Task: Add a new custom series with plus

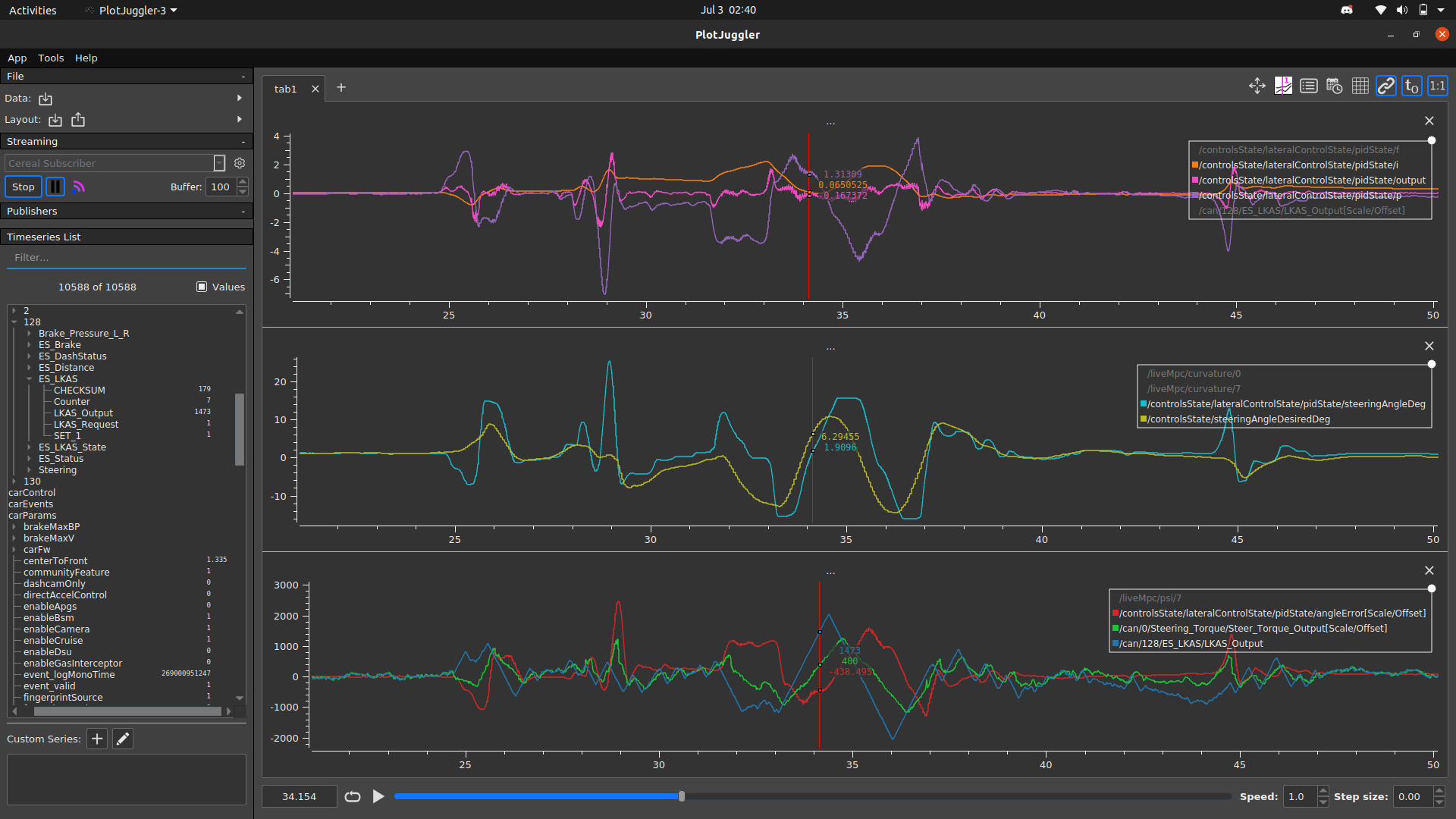Action: pos(97,739)
